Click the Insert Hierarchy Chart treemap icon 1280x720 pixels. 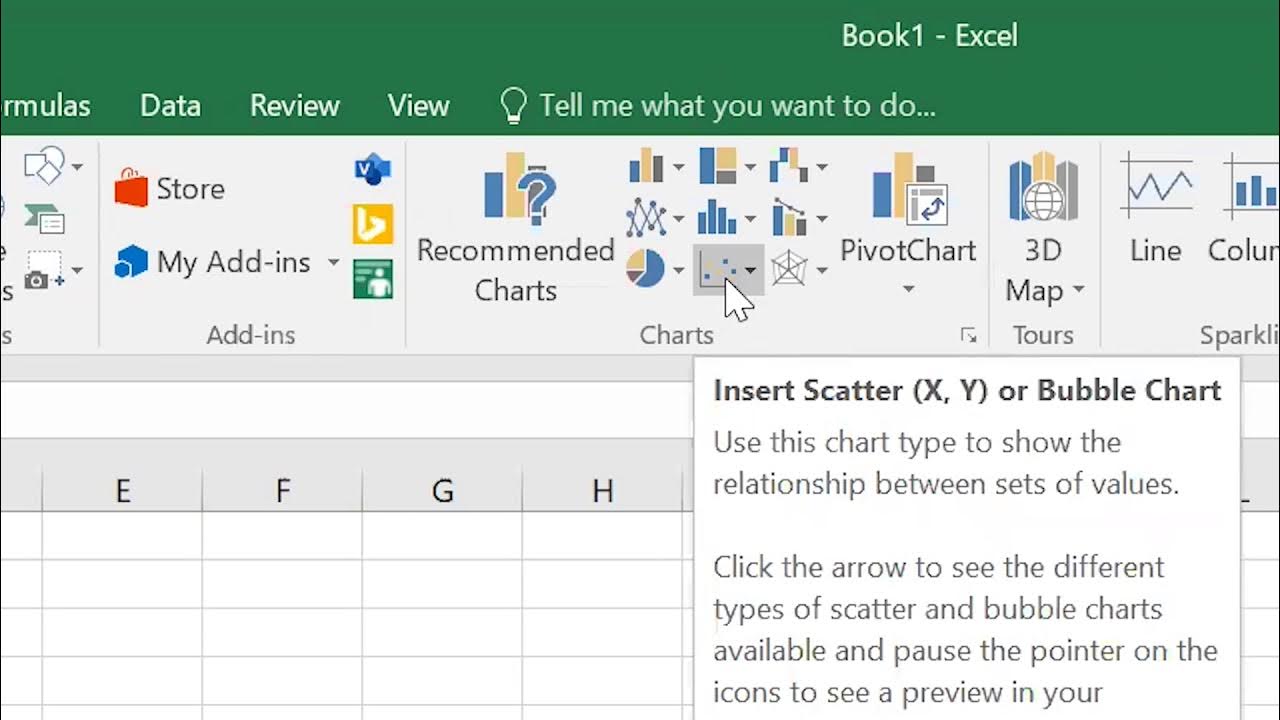(x=718, y=167)
